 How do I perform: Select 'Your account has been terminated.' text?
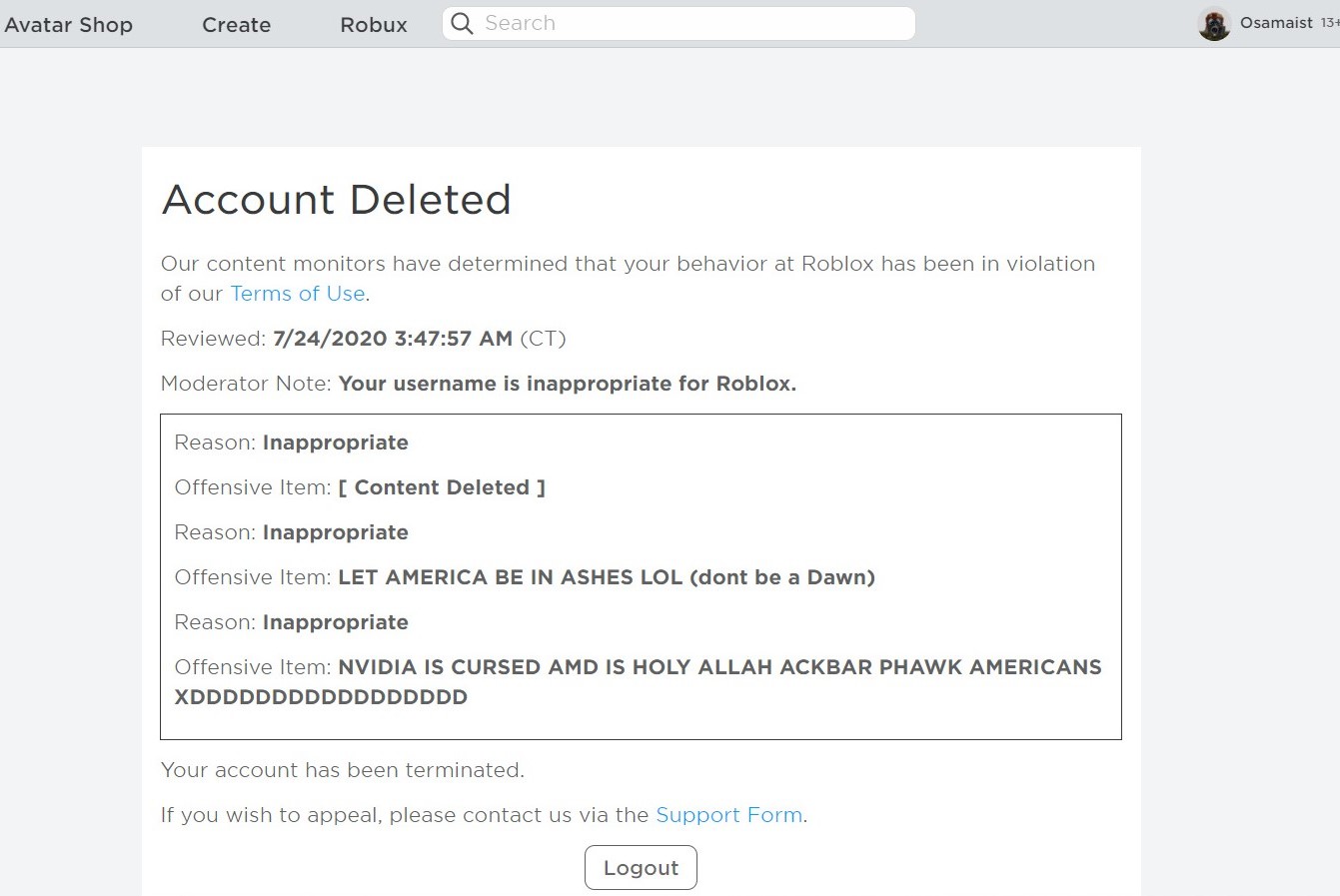coord(343,770)
